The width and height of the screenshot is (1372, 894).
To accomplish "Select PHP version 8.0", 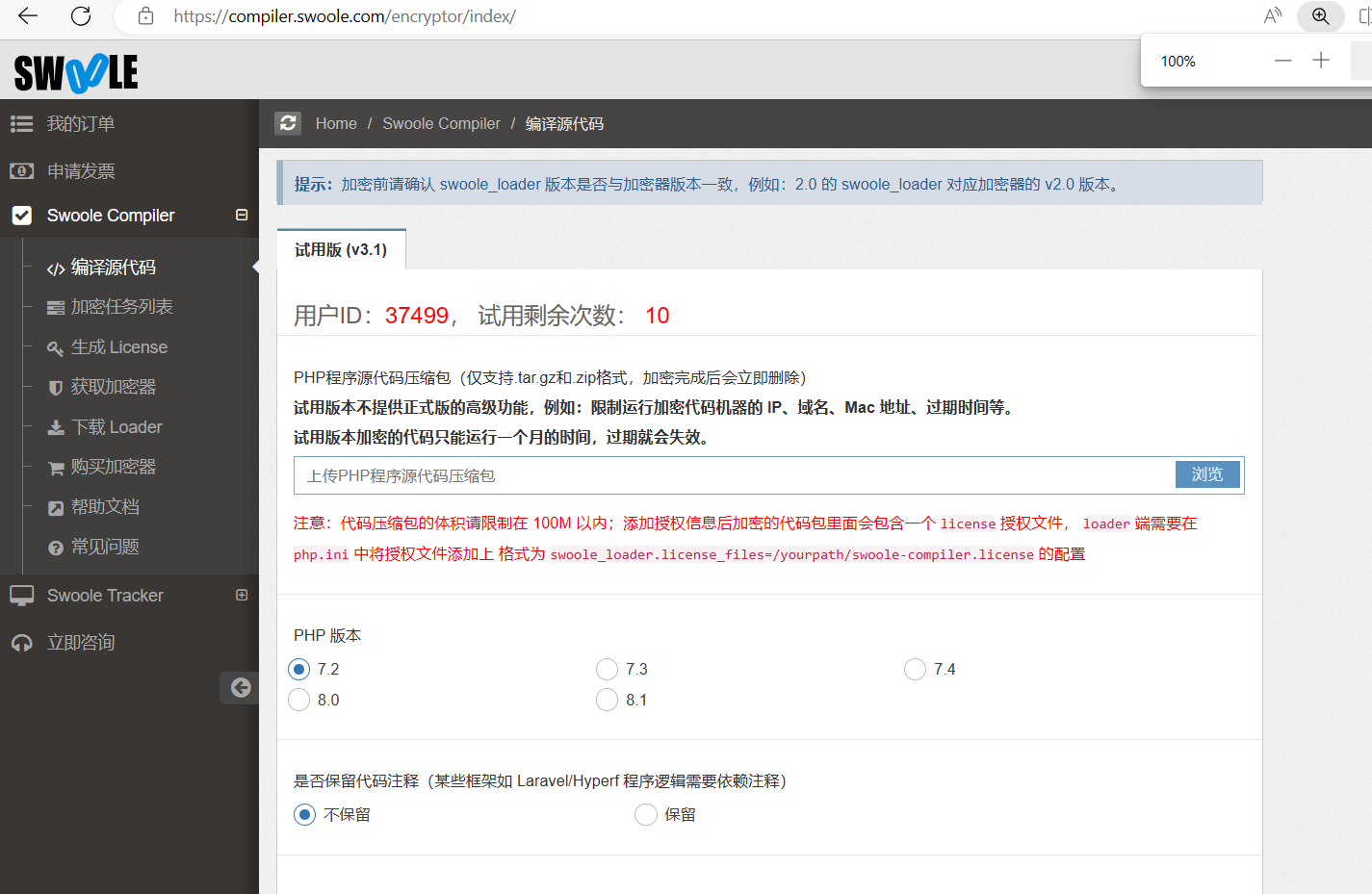I will 299,700.
